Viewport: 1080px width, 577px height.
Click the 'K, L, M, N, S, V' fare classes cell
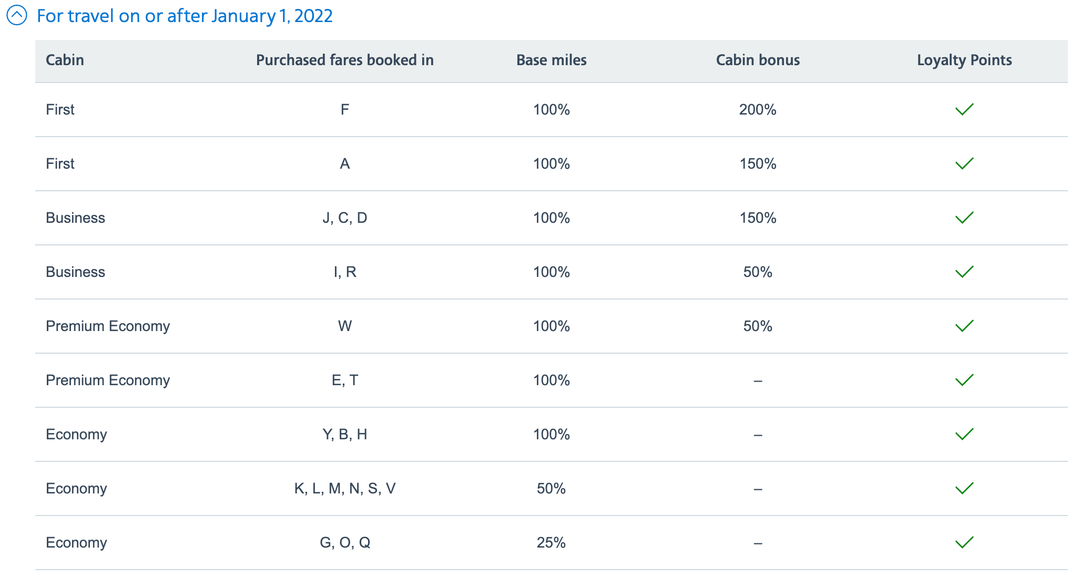pyautogui.click(x=345, y=488)
